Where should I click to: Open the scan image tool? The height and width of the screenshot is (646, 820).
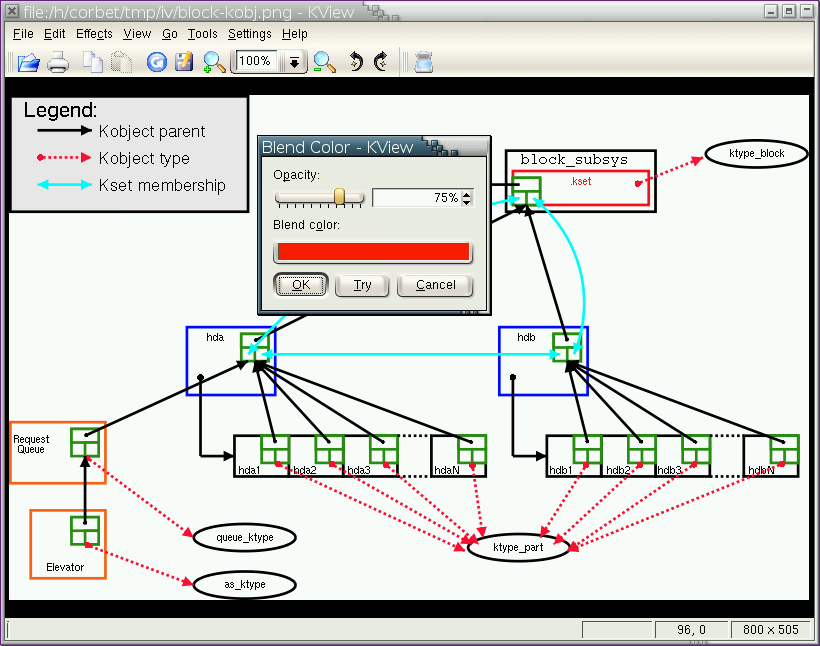422,61
